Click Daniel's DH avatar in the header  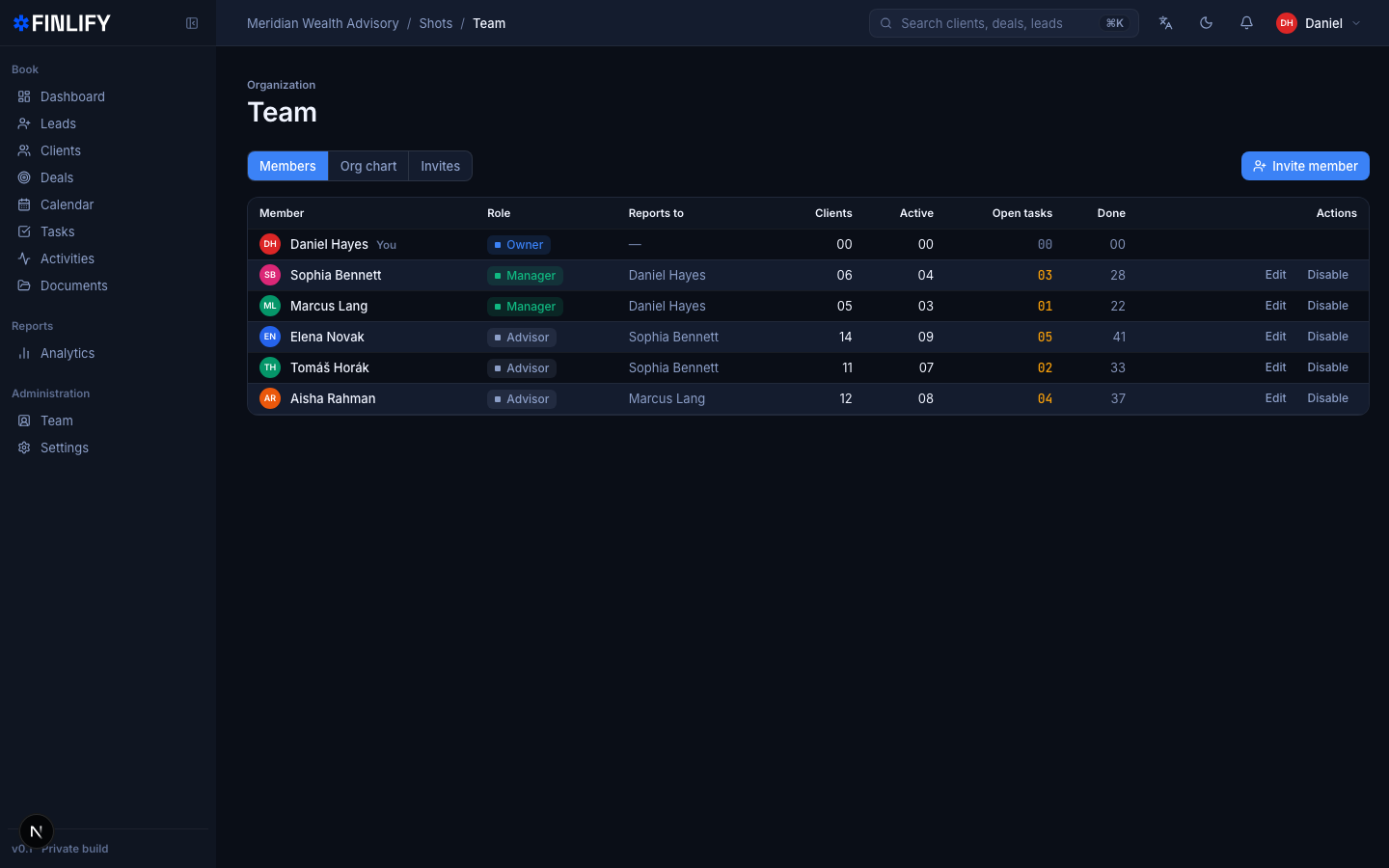(1287, 23)
